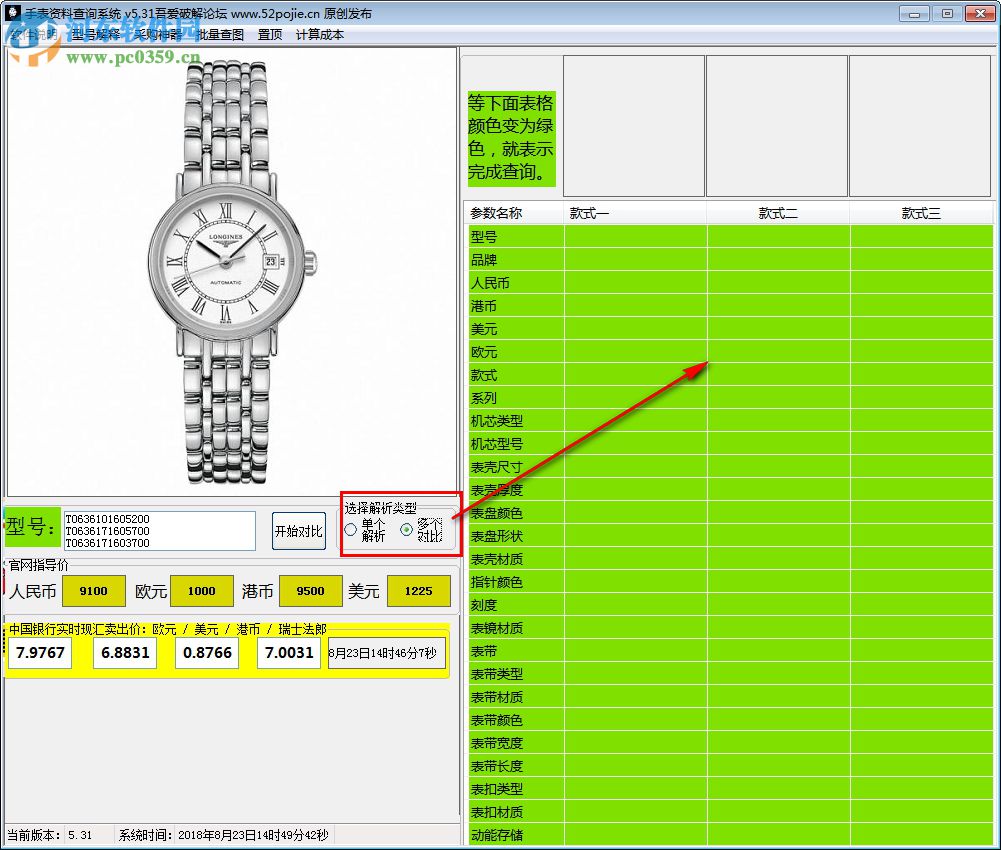Select the 表镜材质 row

click(731, 628)
